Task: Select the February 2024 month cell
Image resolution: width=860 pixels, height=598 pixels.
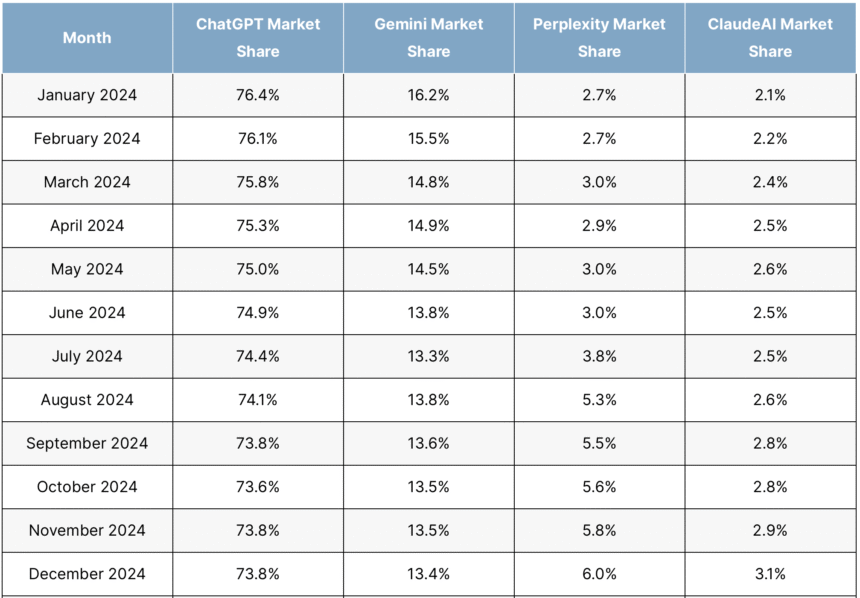Action: click(x=87, y=139)
